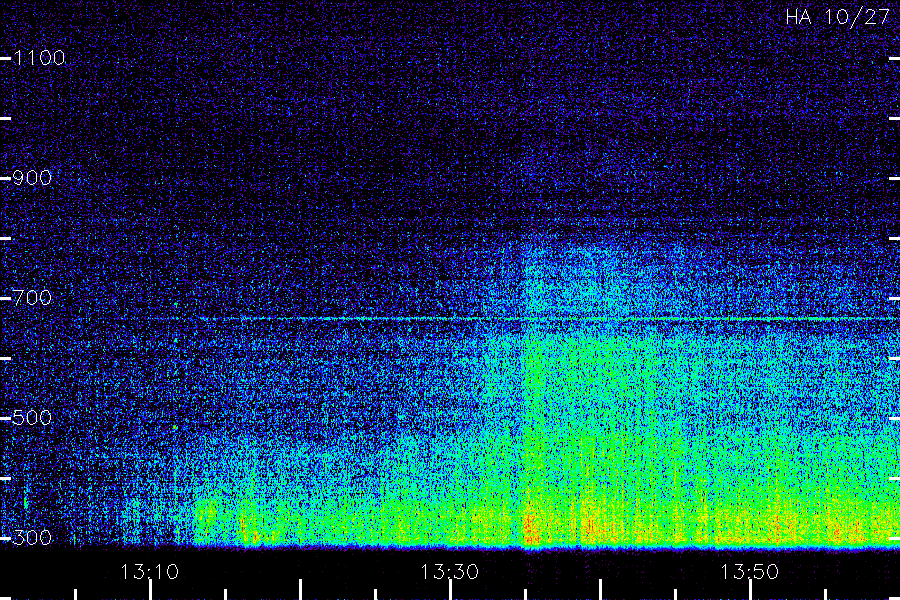
Task: Click the time tick mark below 13:10
Action: point(150,590)
